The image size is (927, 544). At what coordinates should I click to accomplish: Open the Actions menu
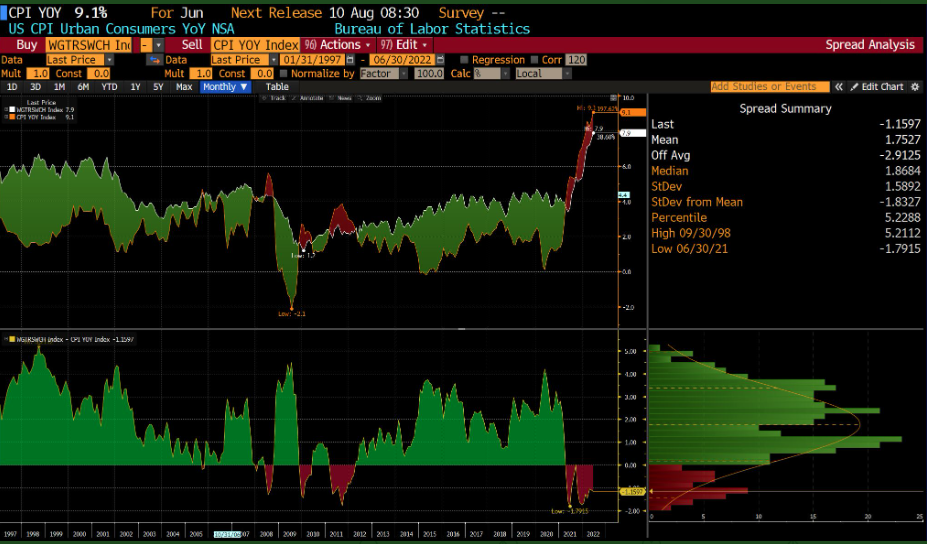(x=340, y=45)
